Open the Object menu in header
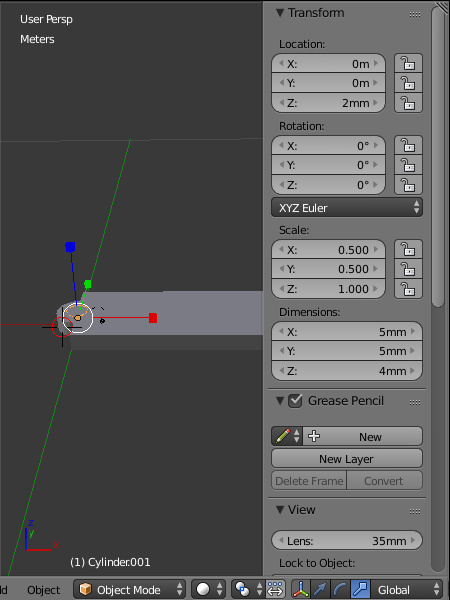This screenshot has width=450, height=600. (x=44, y=590)
